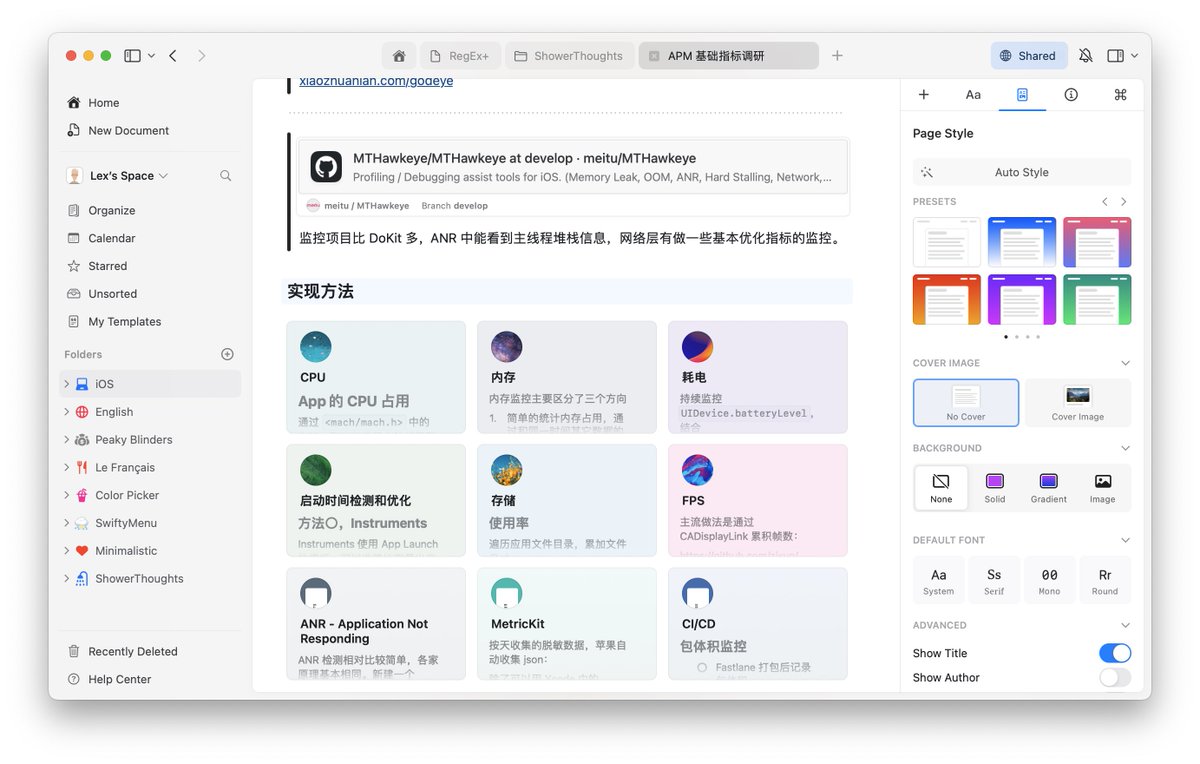Open the home tab icon
1200x764 pixels.
tap(399, 56)
